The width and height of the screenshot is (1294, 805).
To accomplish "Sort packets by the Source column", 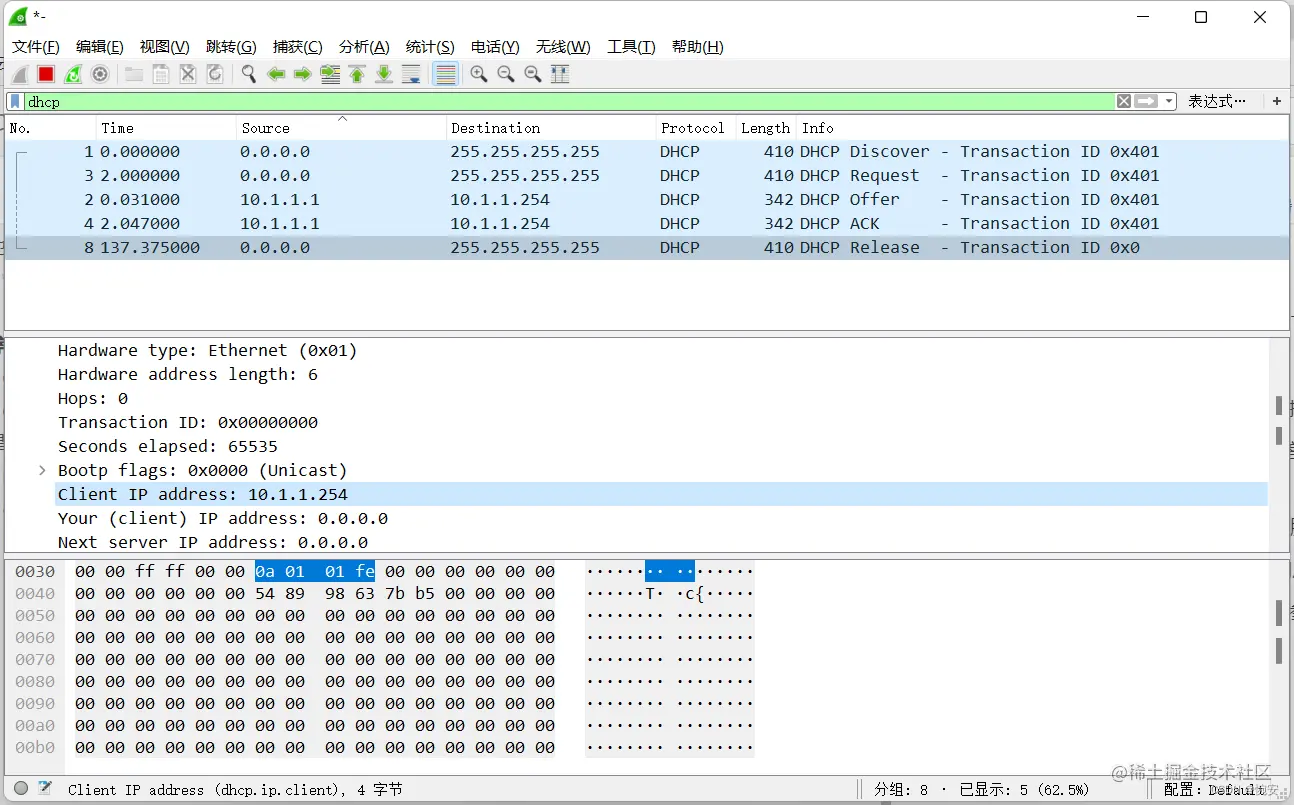I will tap(341, 128).
